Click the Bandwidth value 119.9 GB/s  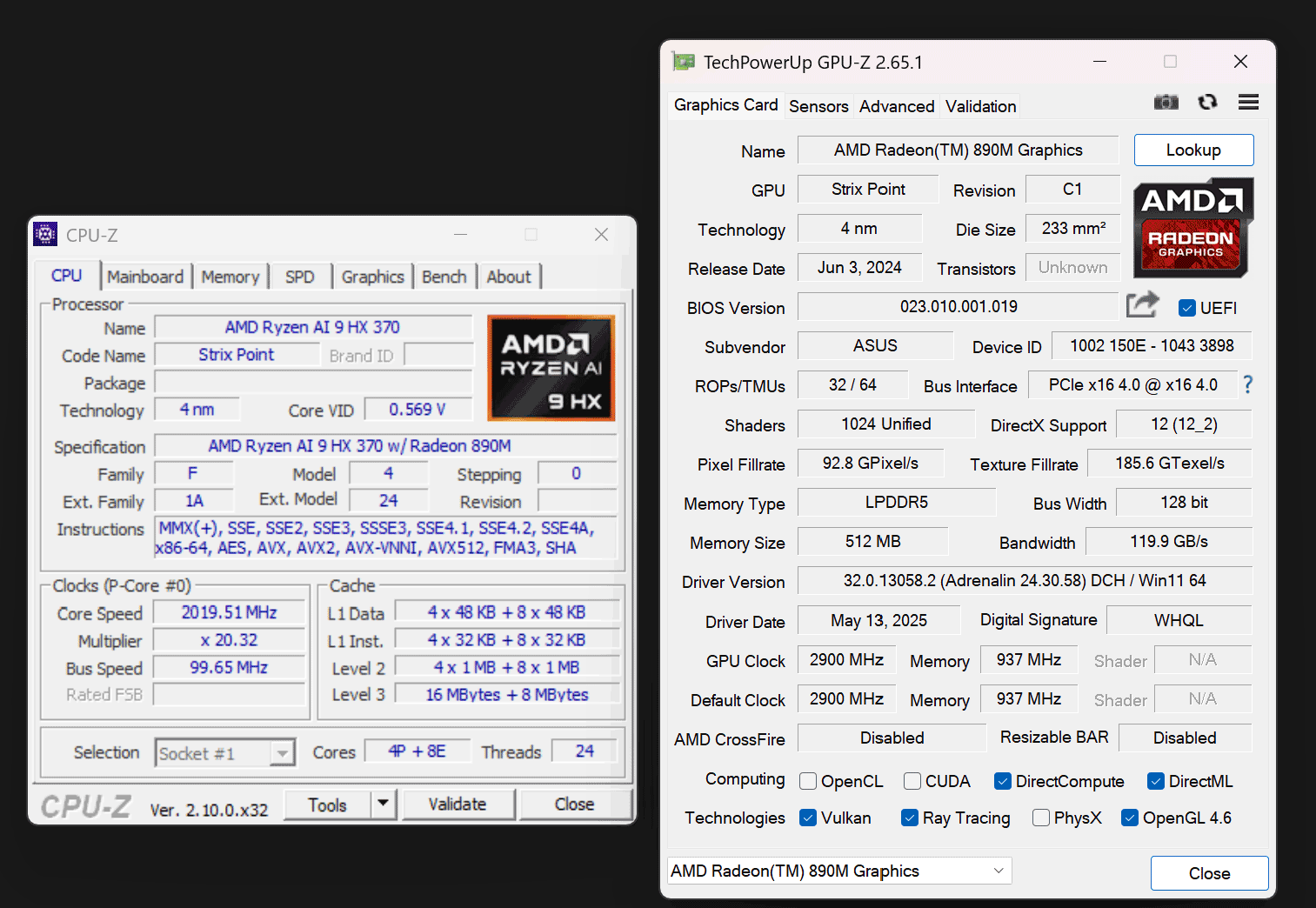(1169, 541)
